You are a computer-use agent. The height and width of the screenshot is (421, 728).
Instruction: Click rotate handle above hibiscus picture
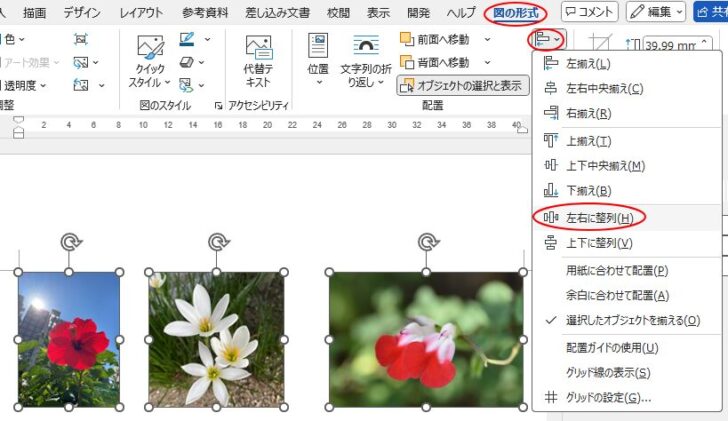(x=71, y=242)
